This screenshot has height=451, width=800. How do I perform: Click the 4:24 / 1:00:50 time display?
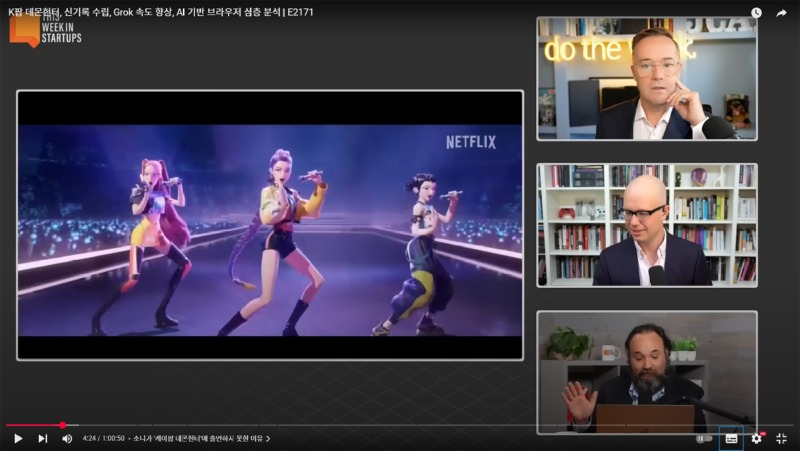[104, 438]
